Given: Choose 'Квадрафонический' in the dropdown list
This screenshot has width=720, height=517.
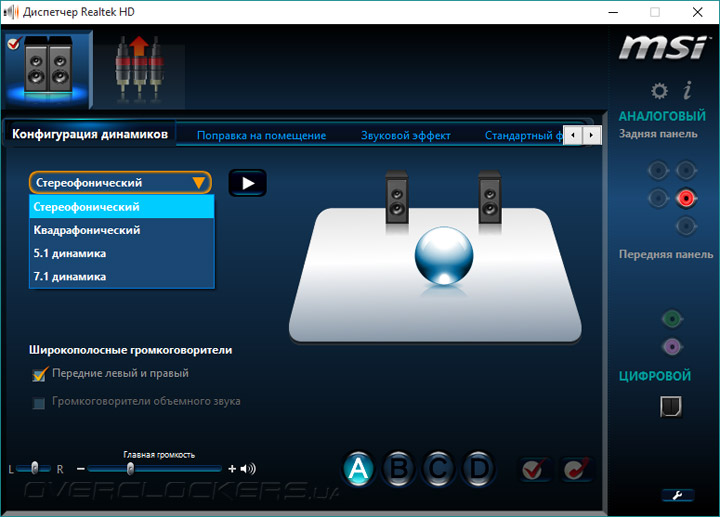Looking at the screenshot, I should [122, 230].
